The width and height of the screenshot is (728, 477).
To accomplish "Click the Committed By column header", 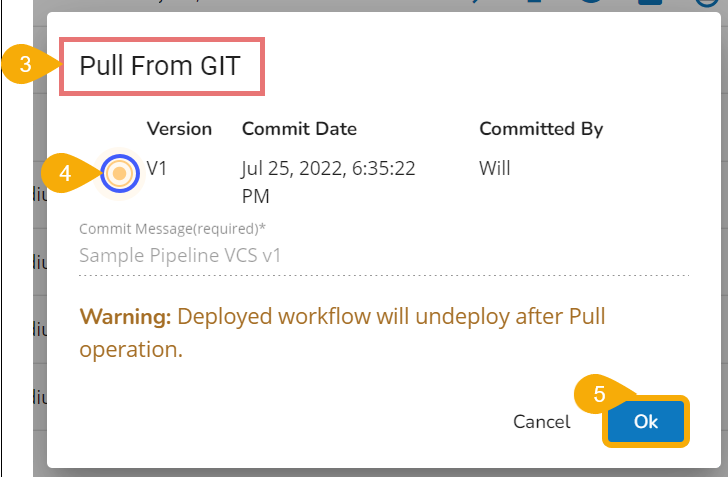I will (x=541, y=129).
